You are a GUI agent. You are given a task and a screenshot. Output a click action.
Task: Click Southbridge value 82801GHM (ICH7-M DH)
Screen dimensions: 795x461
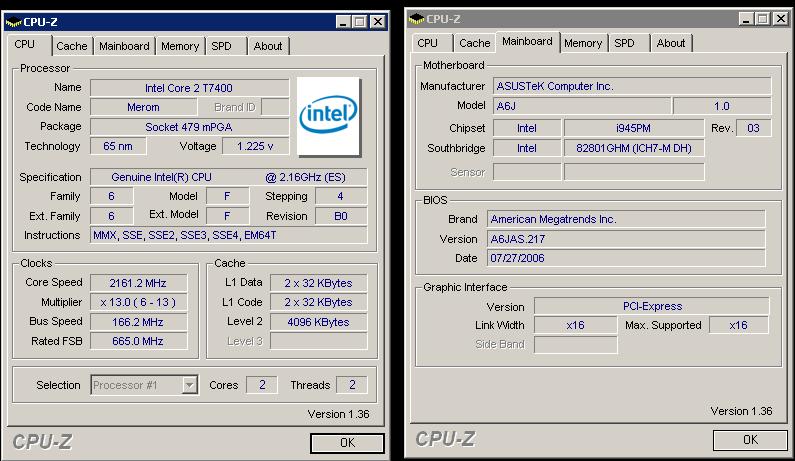[x=634, y=148]
